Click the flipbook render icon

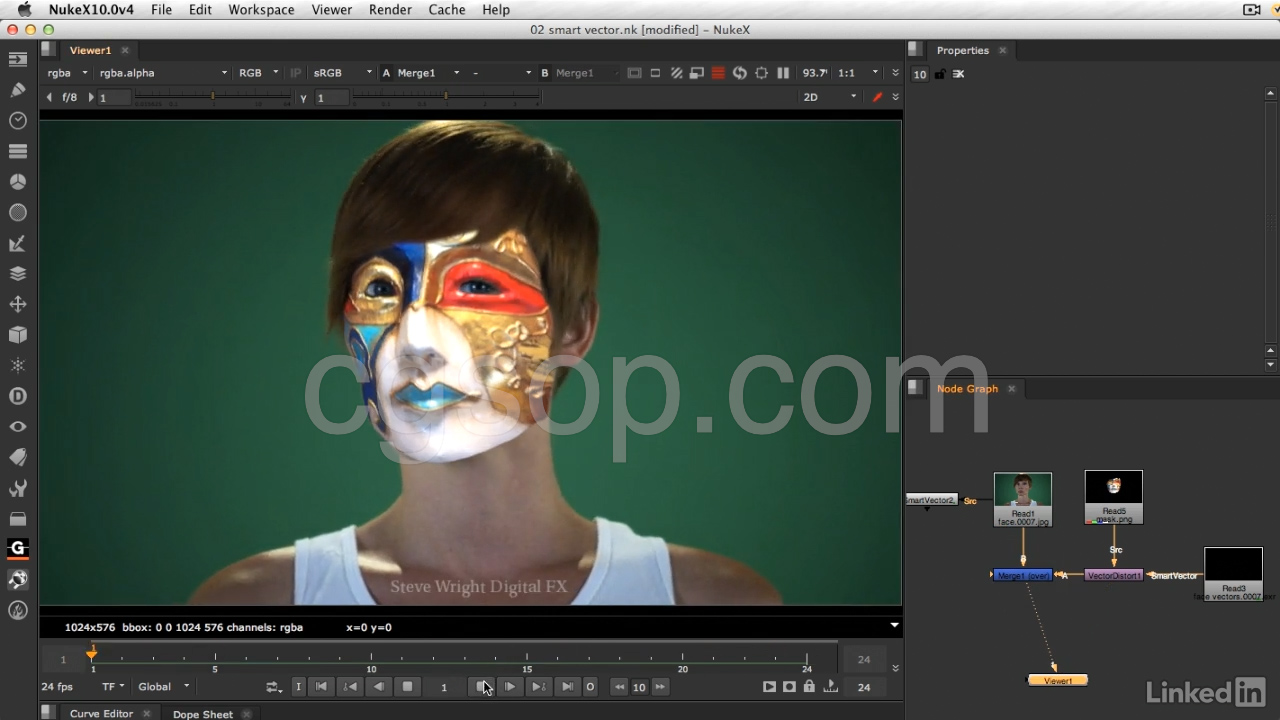point(769,687)
